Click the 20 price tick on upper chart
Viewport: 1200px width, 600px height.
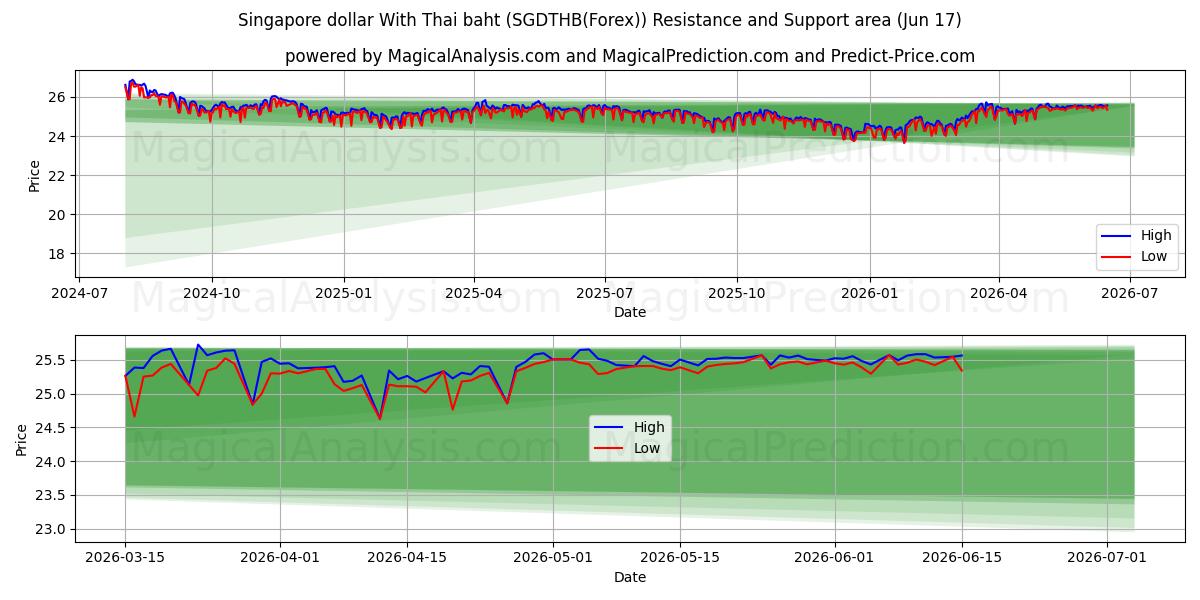pyautogui.click(x=59, y=215)
